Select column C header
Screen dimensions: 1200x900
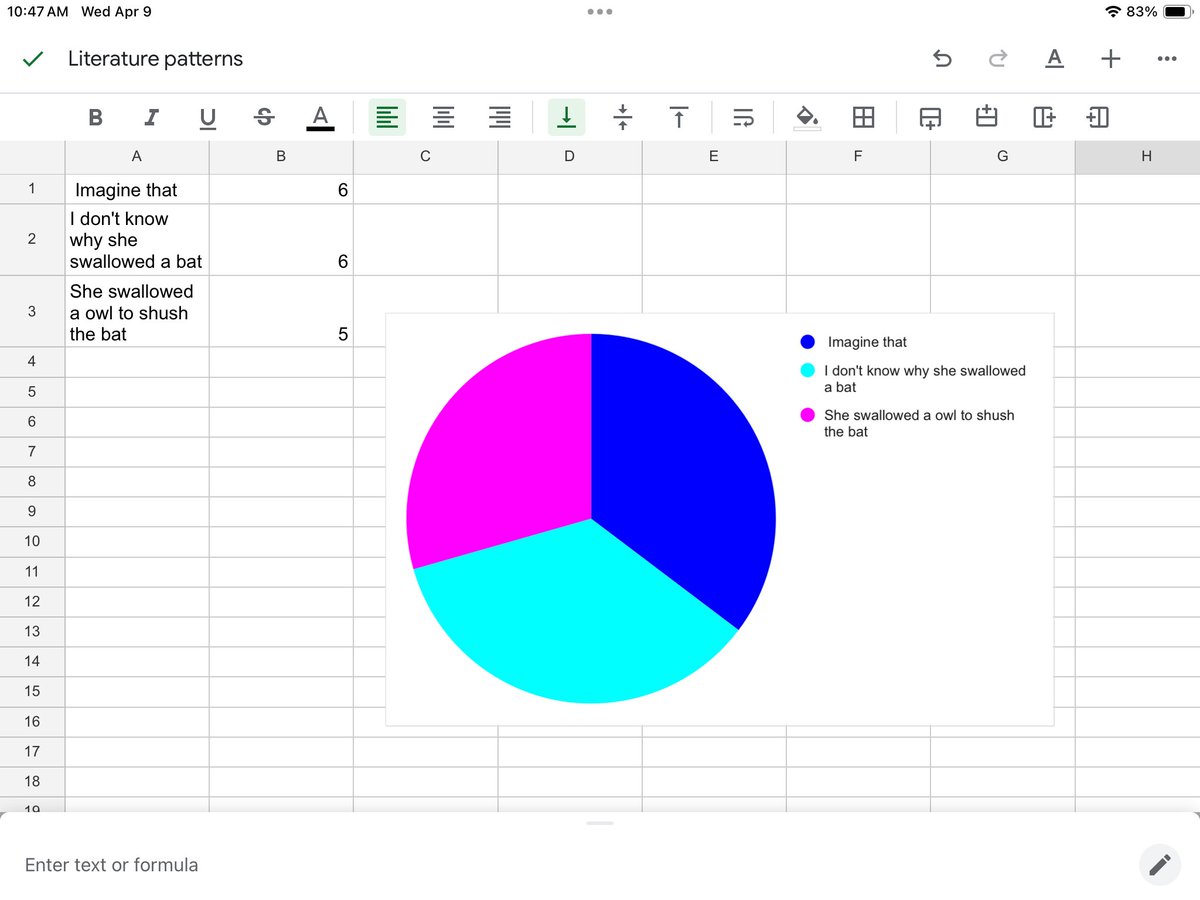(425, 156)
